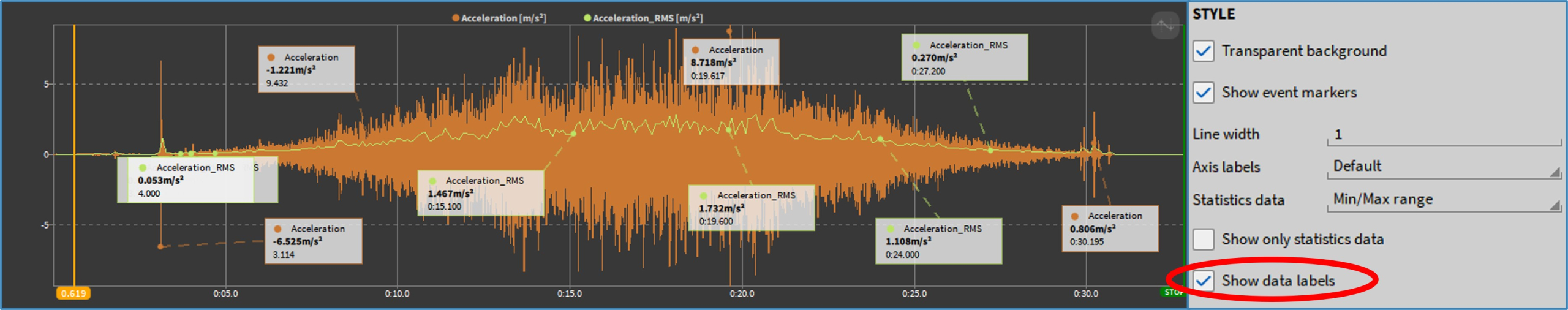The width and height of the screenshot is (1568, 310).
Task: Click the orange Acceleration legend dot
Action: (455, 18)
